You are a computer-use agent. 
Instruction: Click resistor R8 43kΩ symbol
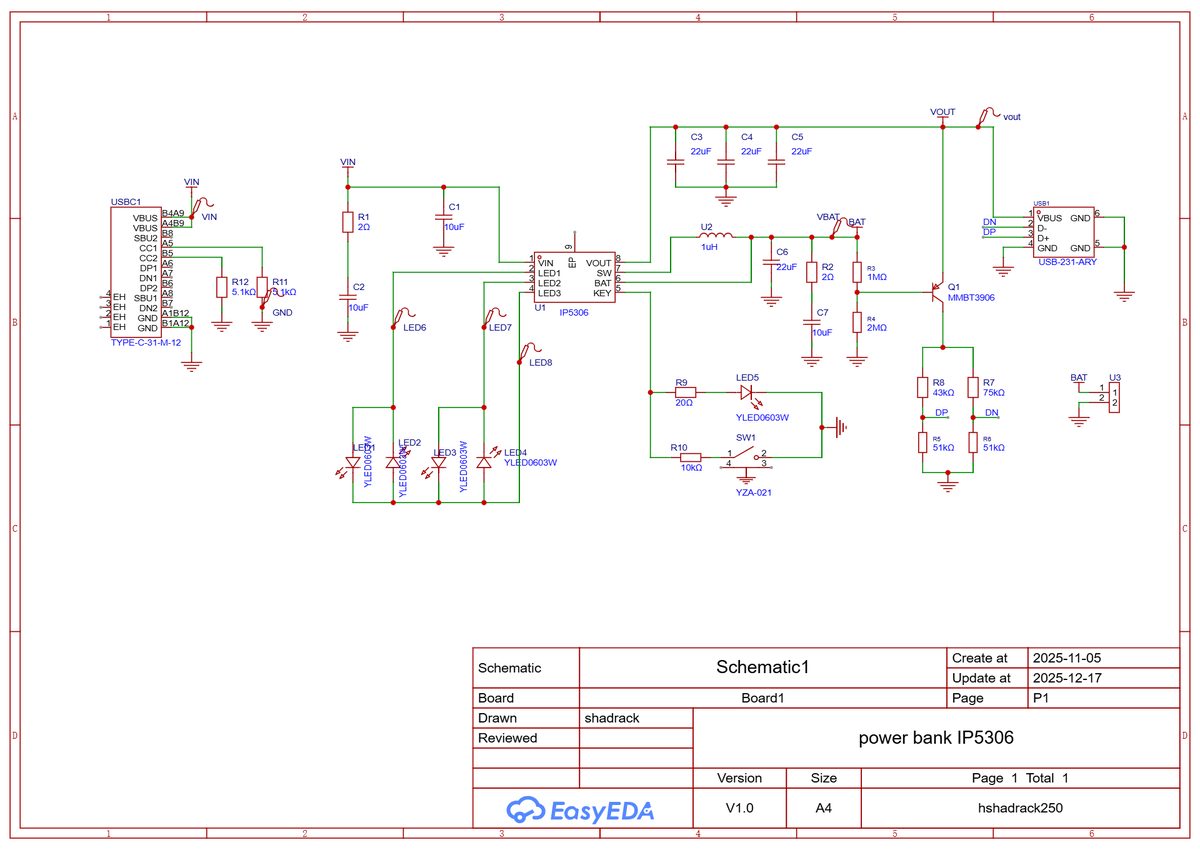point(923,387)
